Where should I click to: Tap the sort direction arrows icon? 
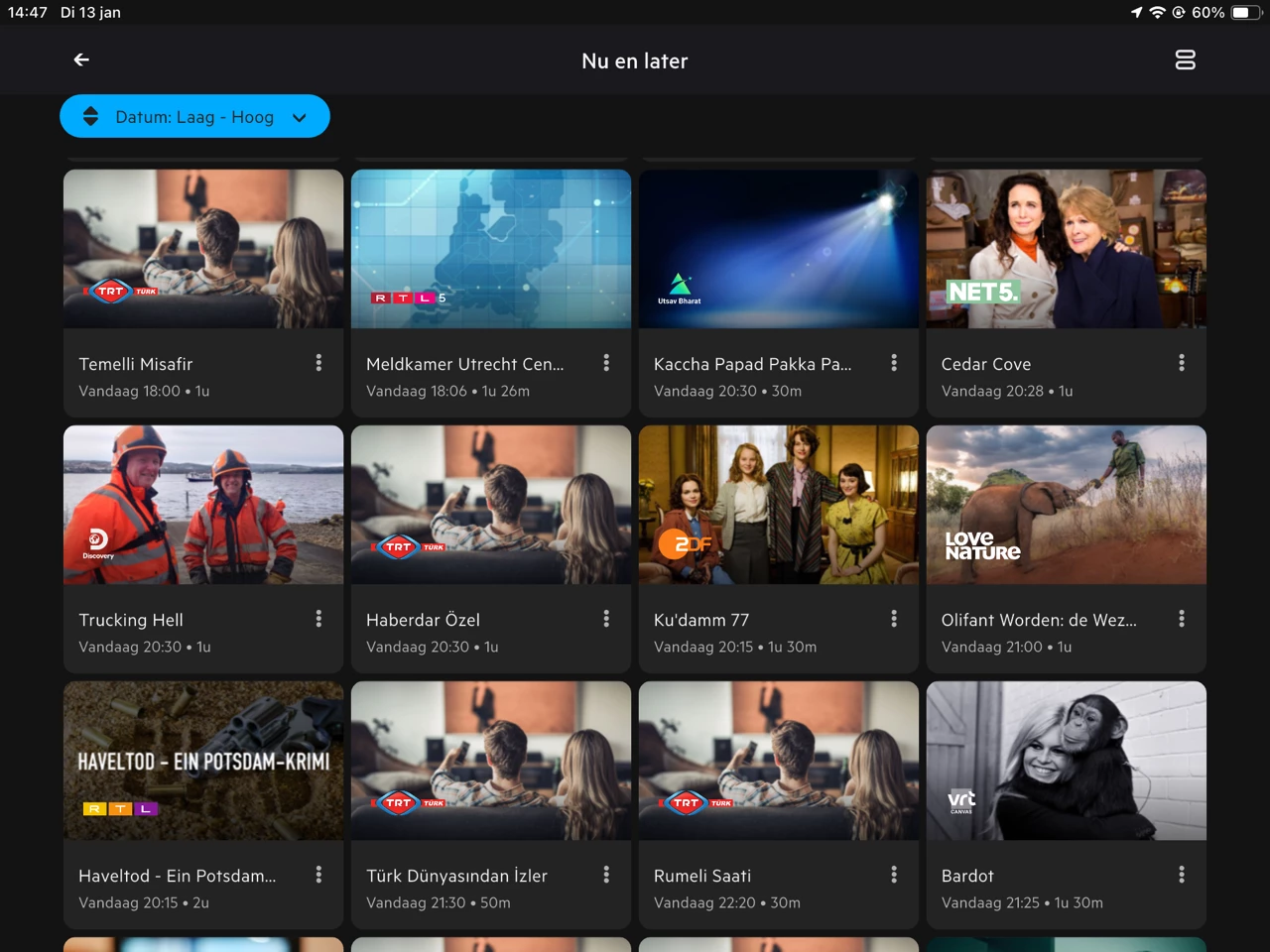[x=90, y=117]
